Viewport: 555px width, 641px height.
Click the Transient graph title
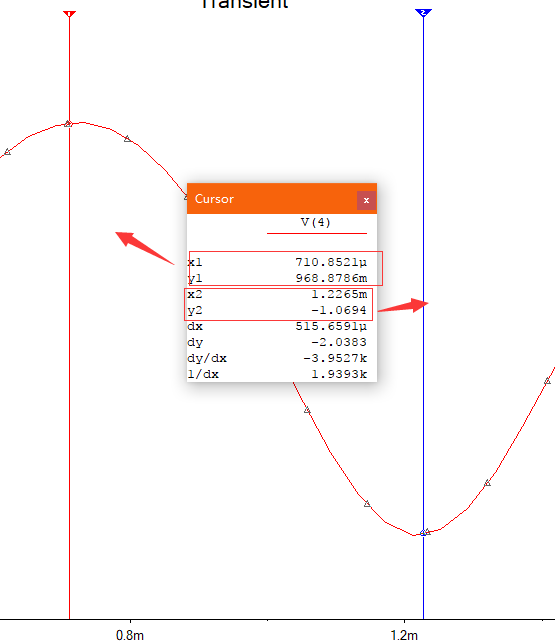[245, 4]
